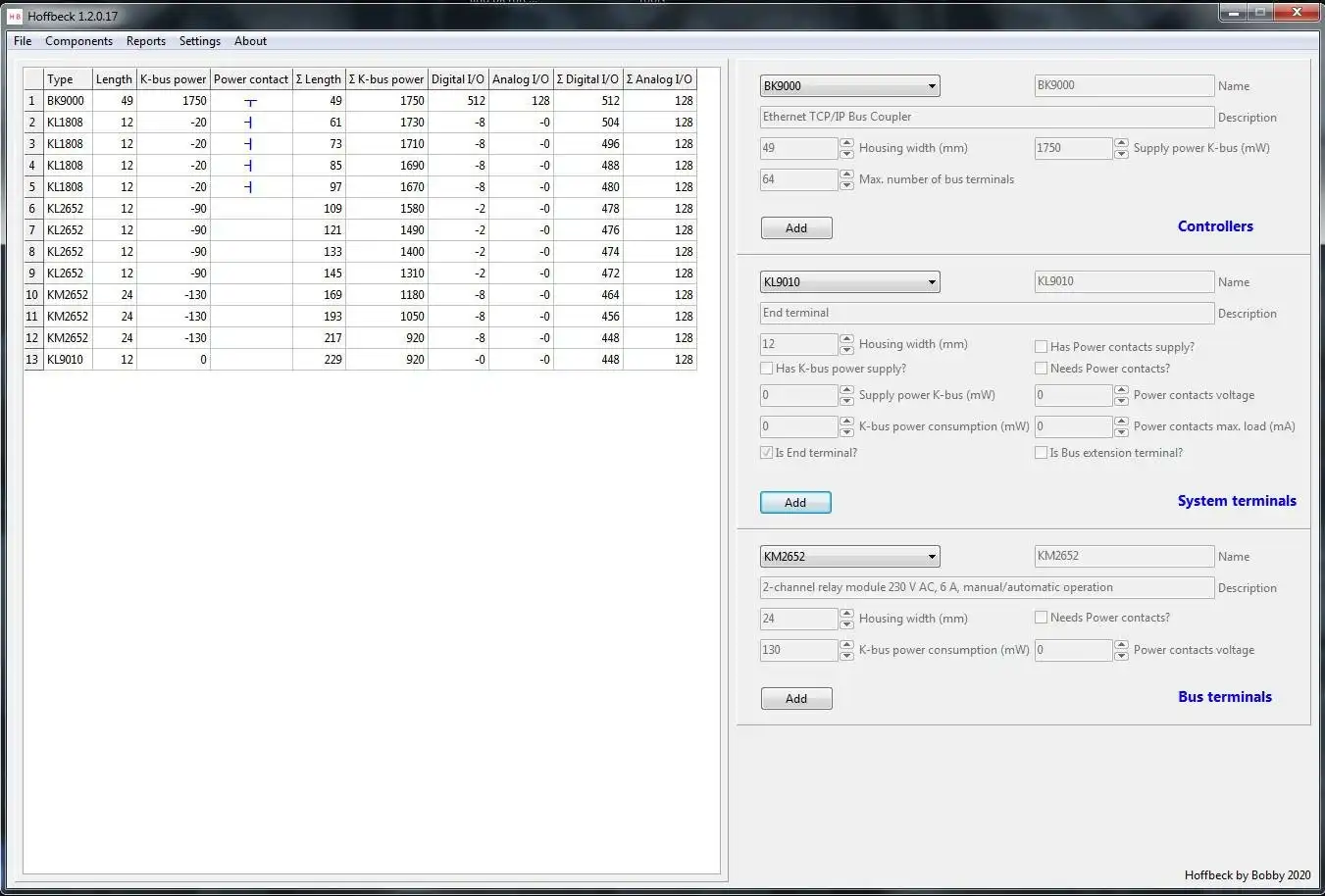Click the Length column header

[x=114, y=79]
